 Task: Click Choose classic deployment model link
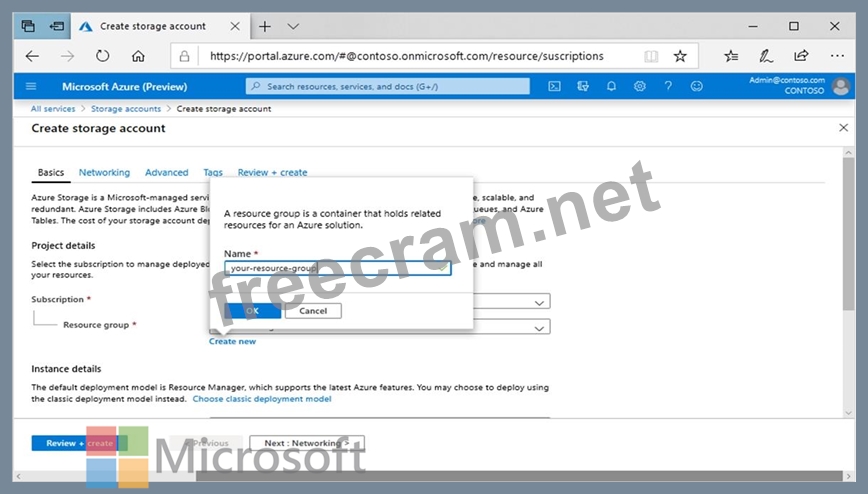point(262,399)
